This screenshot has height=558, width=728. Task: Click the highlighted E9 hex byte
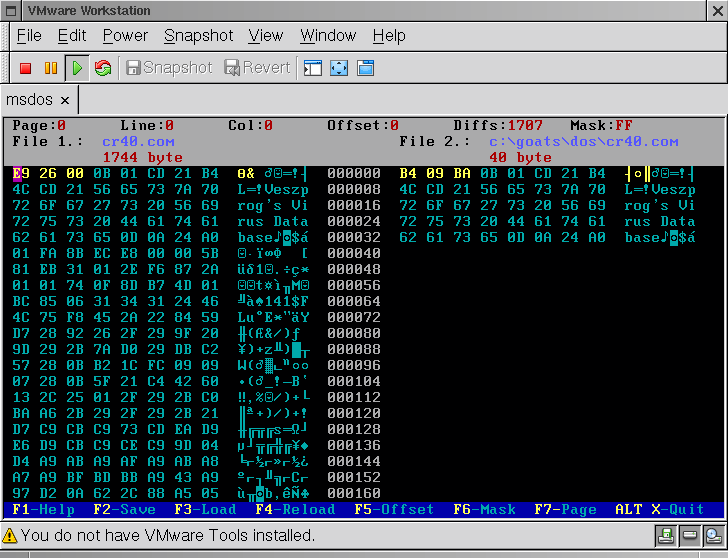[x=21, y=174]
